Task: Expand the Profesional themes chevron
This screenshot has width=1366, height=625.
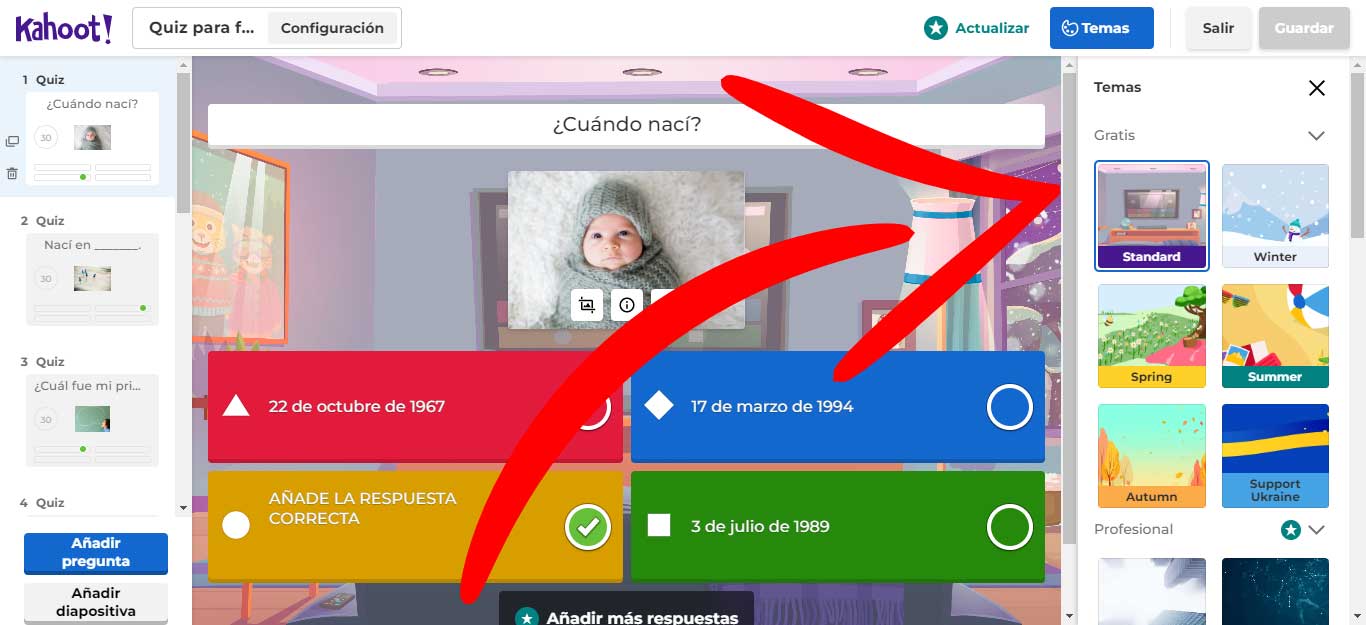Action: click(1316, 529)
